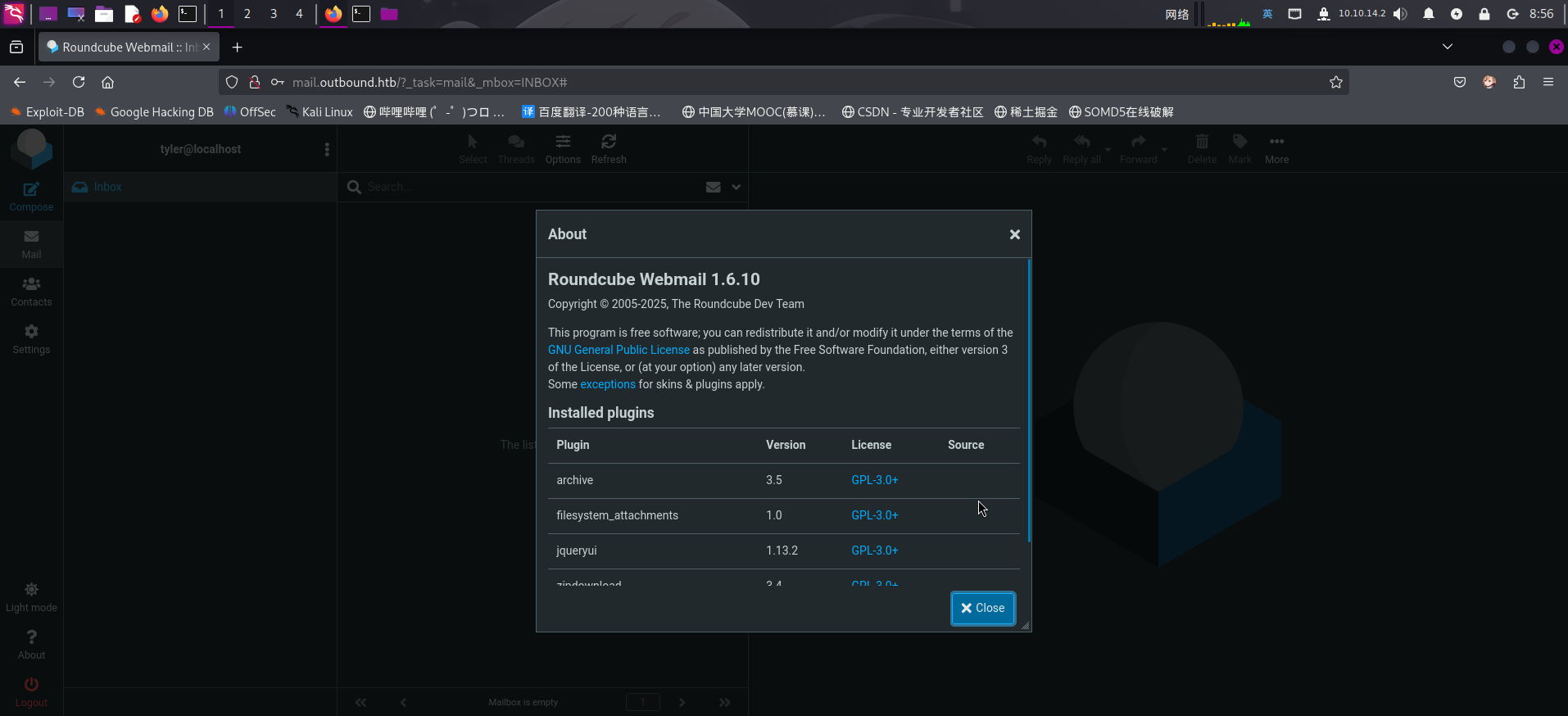This screenshot has height=716, width=1568.
Task: Refresh the mailbox list
Action: (x=609, y=149)
